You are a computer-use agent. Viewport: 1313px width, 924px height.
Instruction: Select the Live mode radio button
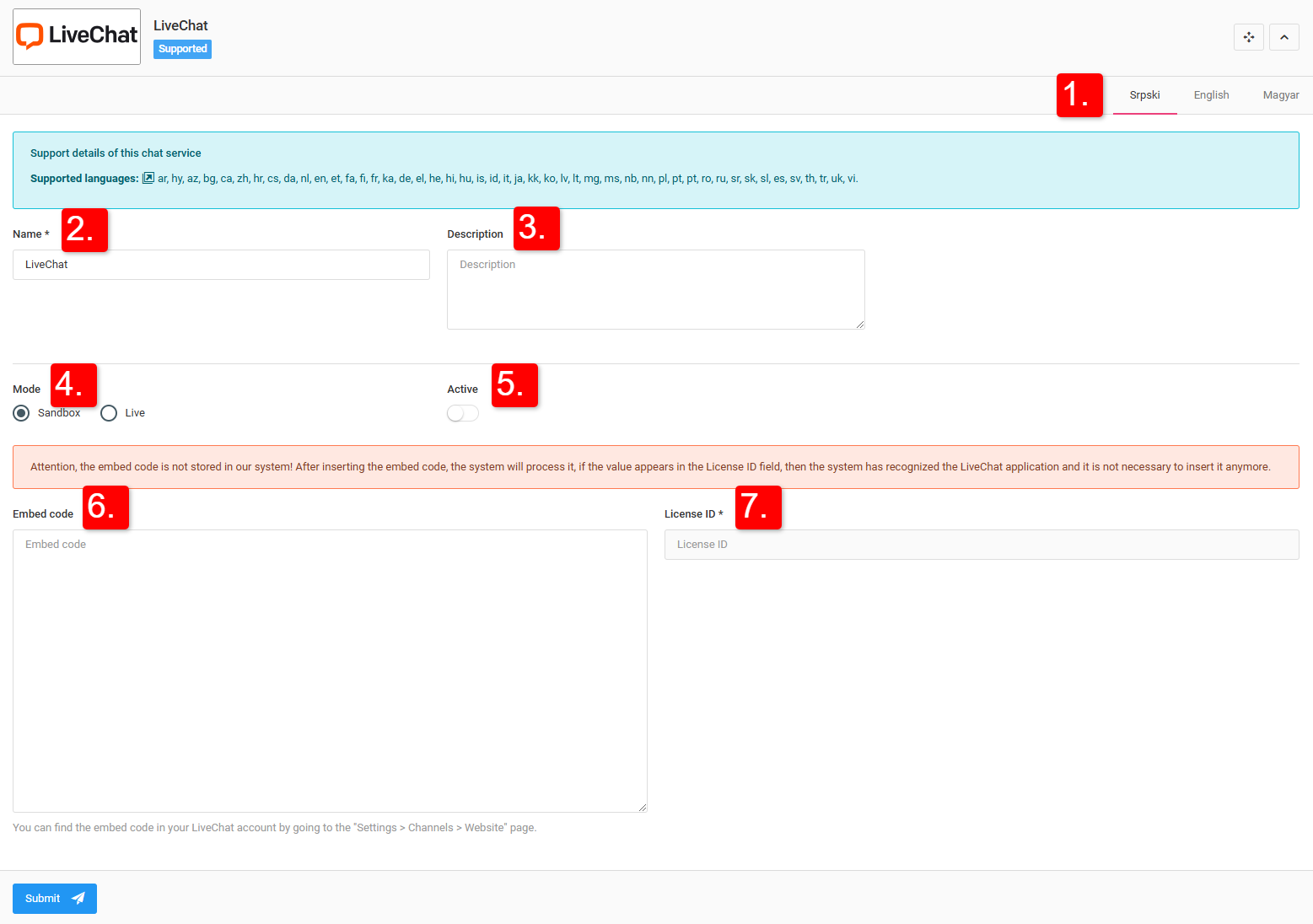pos(109,413)
